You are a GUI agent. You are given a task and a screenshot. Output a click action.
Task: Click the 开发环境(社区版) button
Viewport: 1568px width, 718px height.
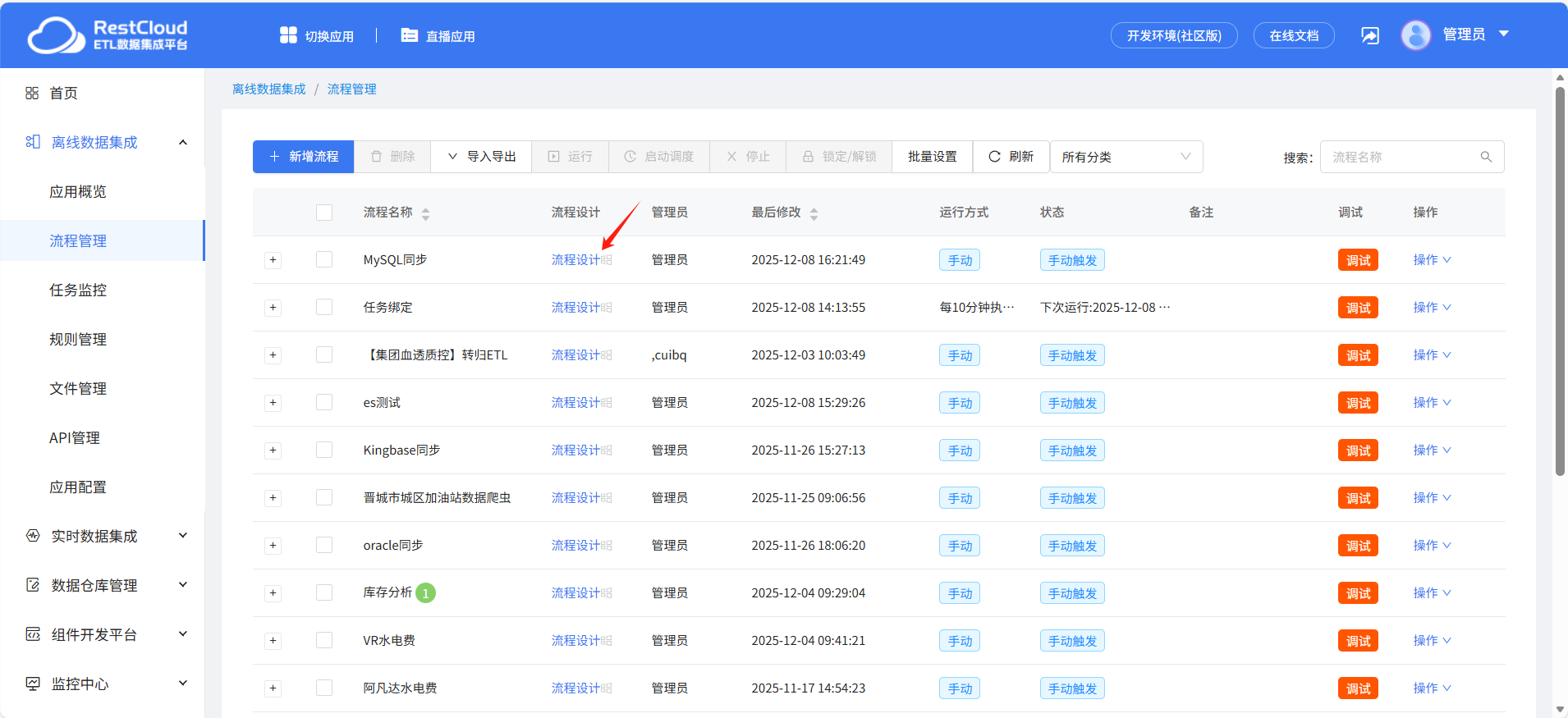coord(1174,35)
